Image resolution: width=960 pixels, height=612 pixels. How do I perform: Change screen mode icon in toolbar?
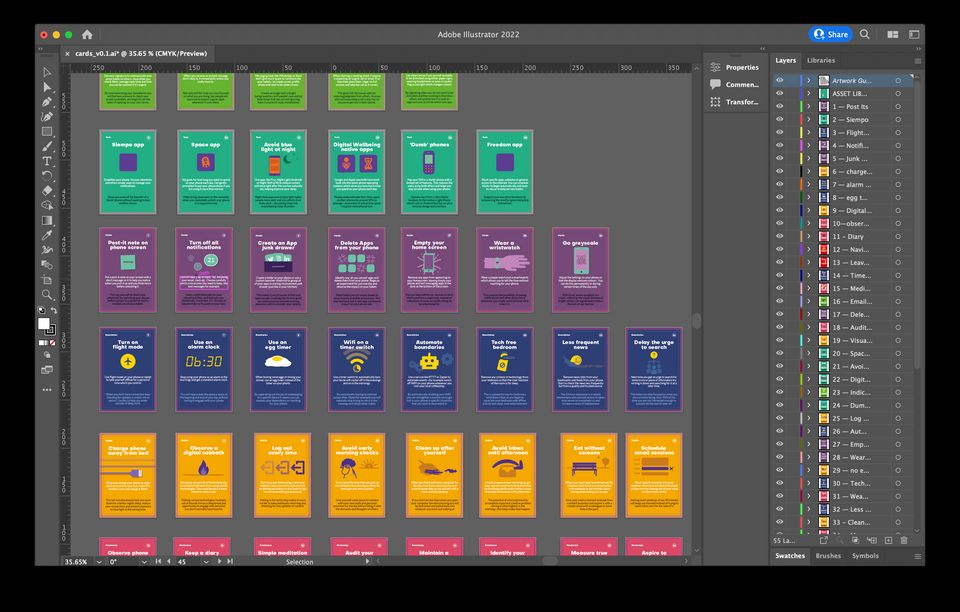(x=47, y=370)
